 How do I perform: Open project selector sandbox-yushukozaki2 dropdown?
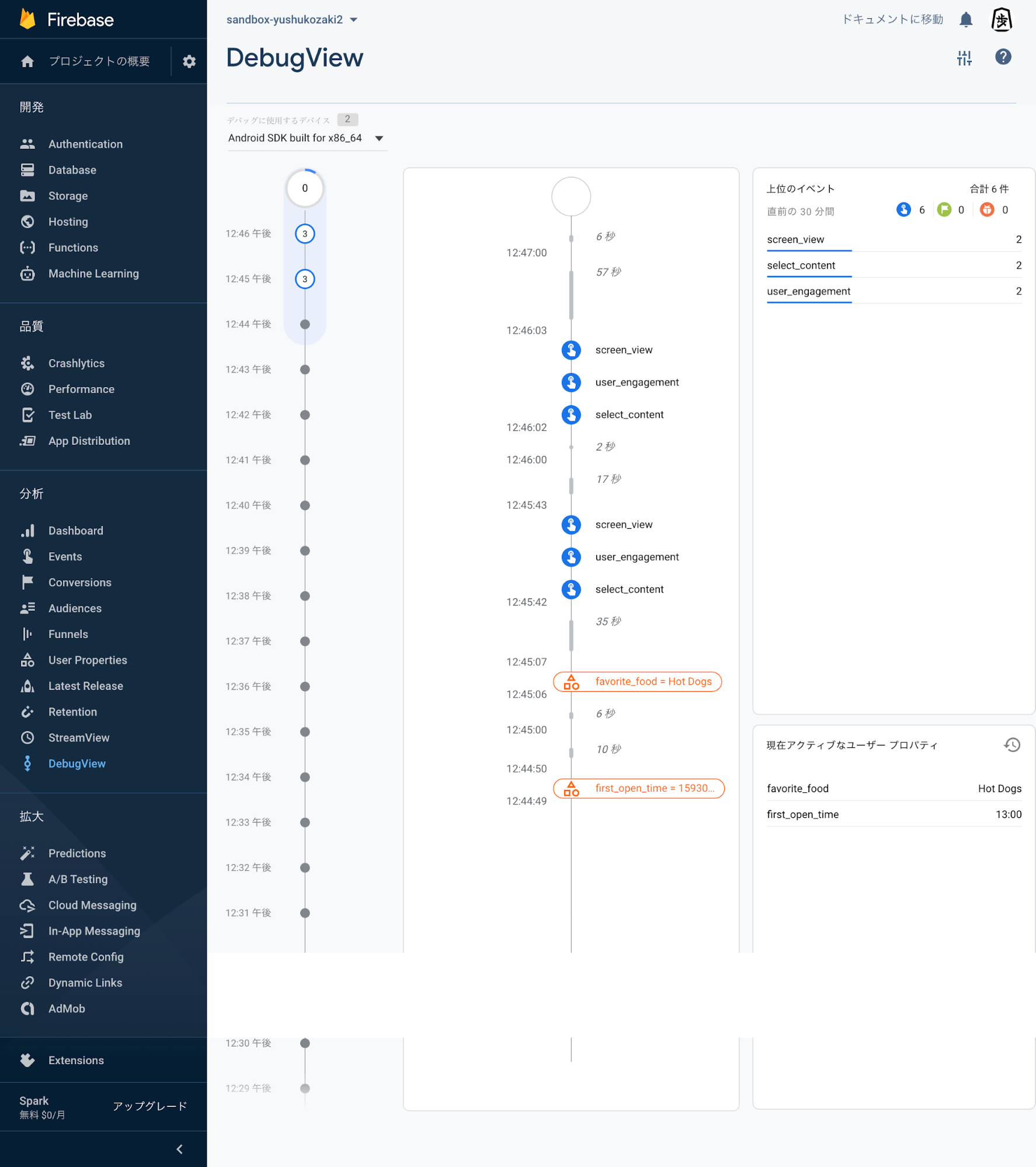(x=292, y=19)
